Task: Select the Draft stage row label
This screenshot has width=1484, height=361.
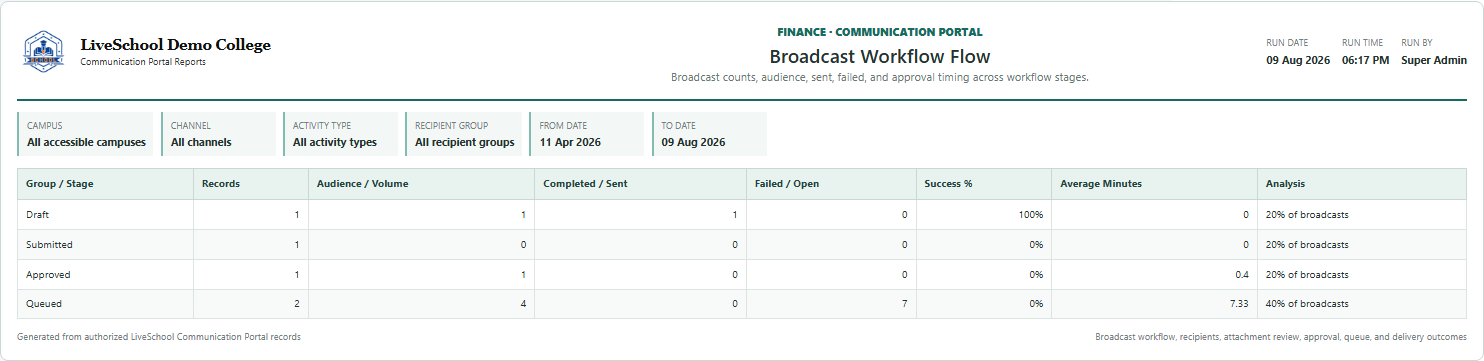Action: coord(37,214)
